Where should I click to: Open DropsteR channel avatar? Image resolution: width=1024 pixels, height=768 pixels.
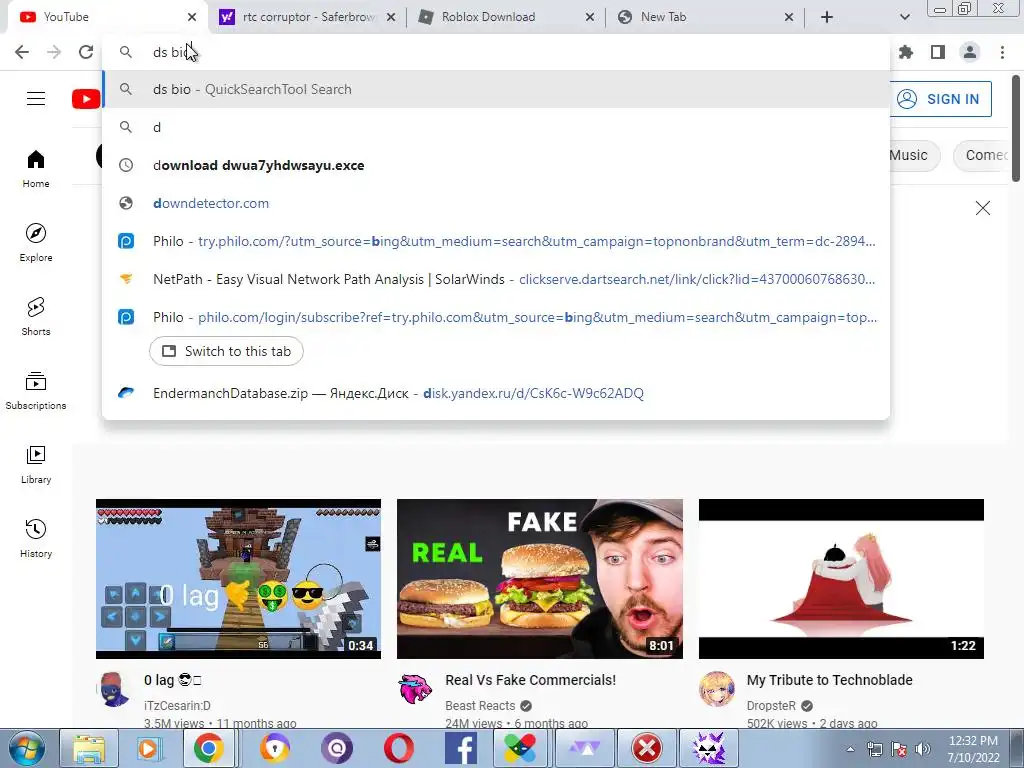coord(716,690)
